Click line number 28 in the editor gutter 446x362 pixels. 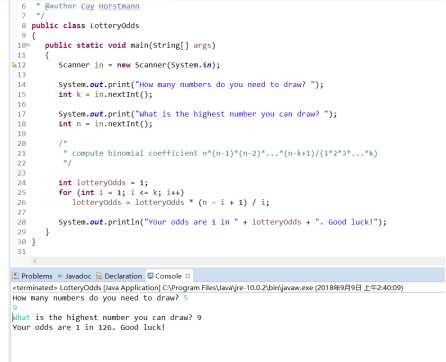[21, 222]
